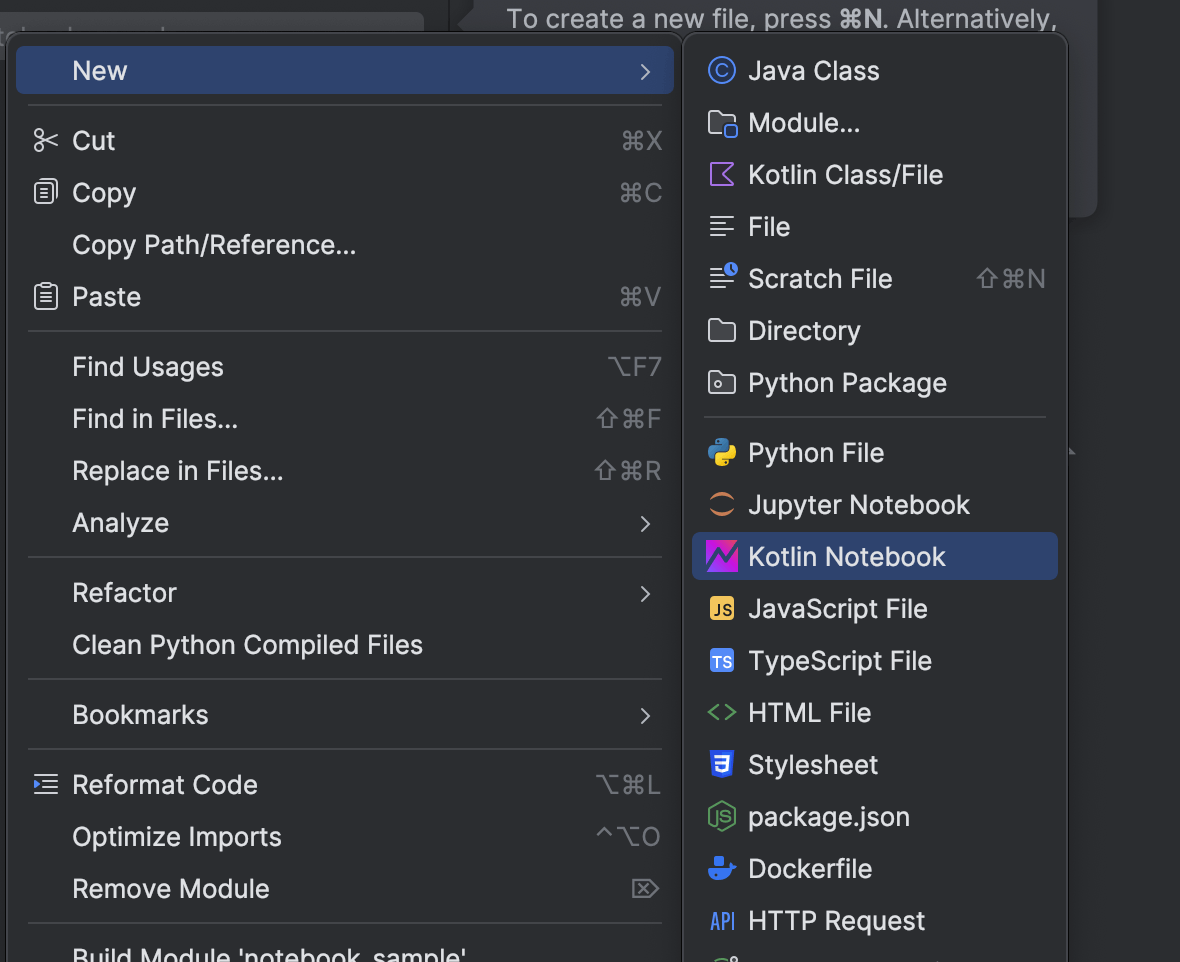This screenshot has height=962, width=1180.
Task: Click the Find Usages ⌥F7 shortcut label
Action: (x=634, y=367)
